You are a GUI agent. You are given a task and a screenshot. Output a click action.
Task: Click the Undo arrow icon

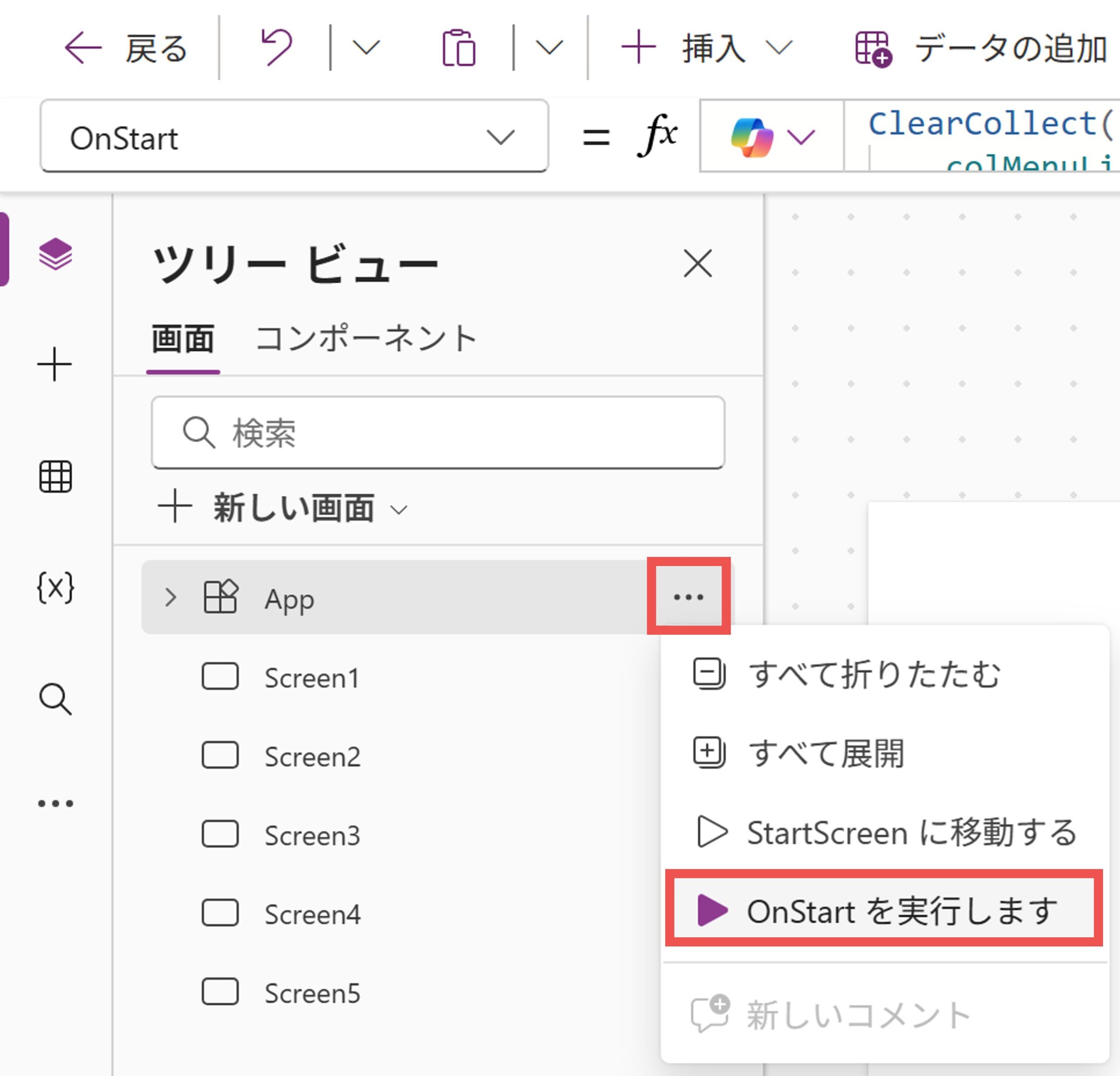tap(276, 47)
